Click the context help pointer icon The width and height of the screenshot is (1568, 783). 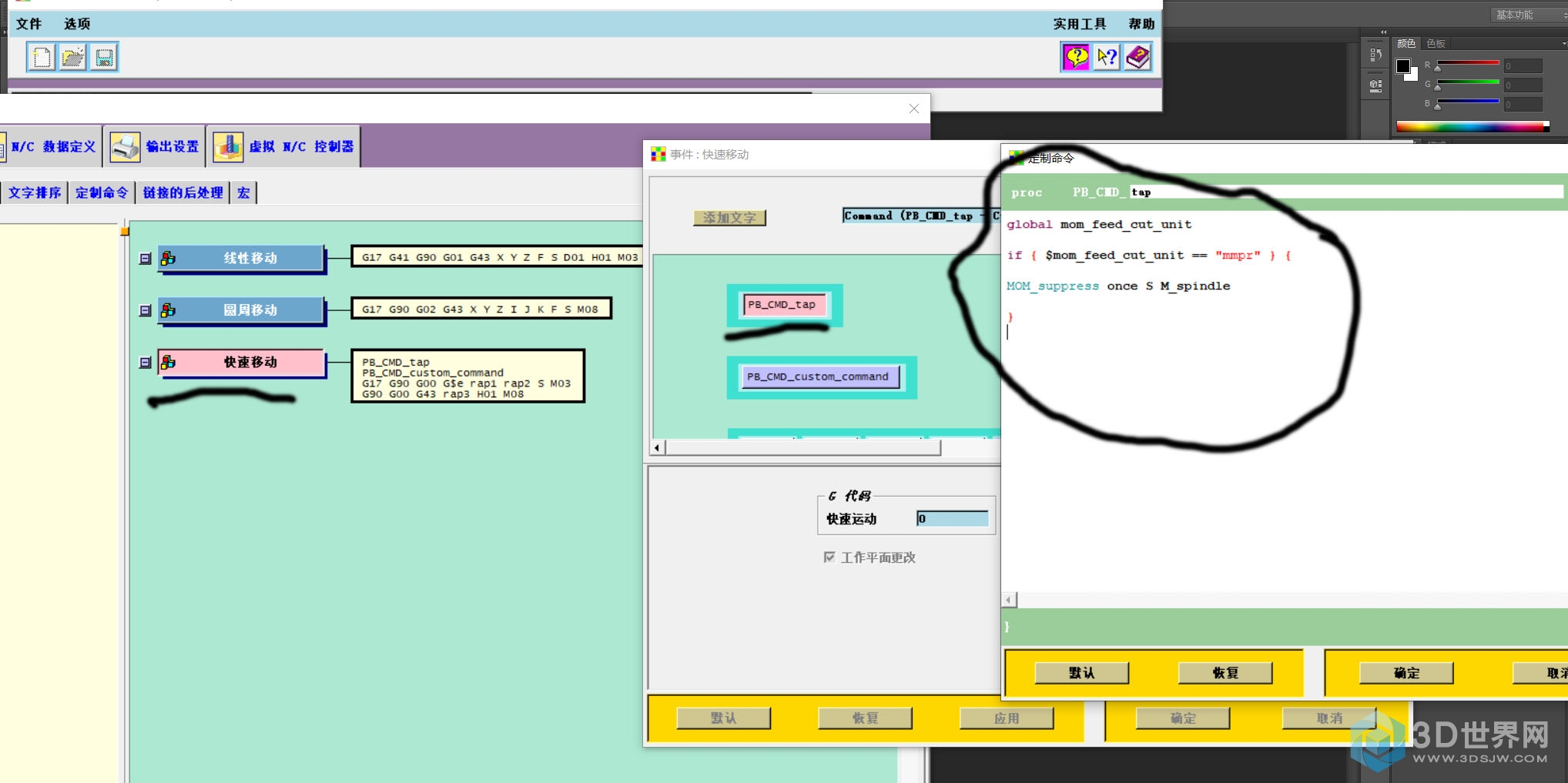[x=1107, y=57]
